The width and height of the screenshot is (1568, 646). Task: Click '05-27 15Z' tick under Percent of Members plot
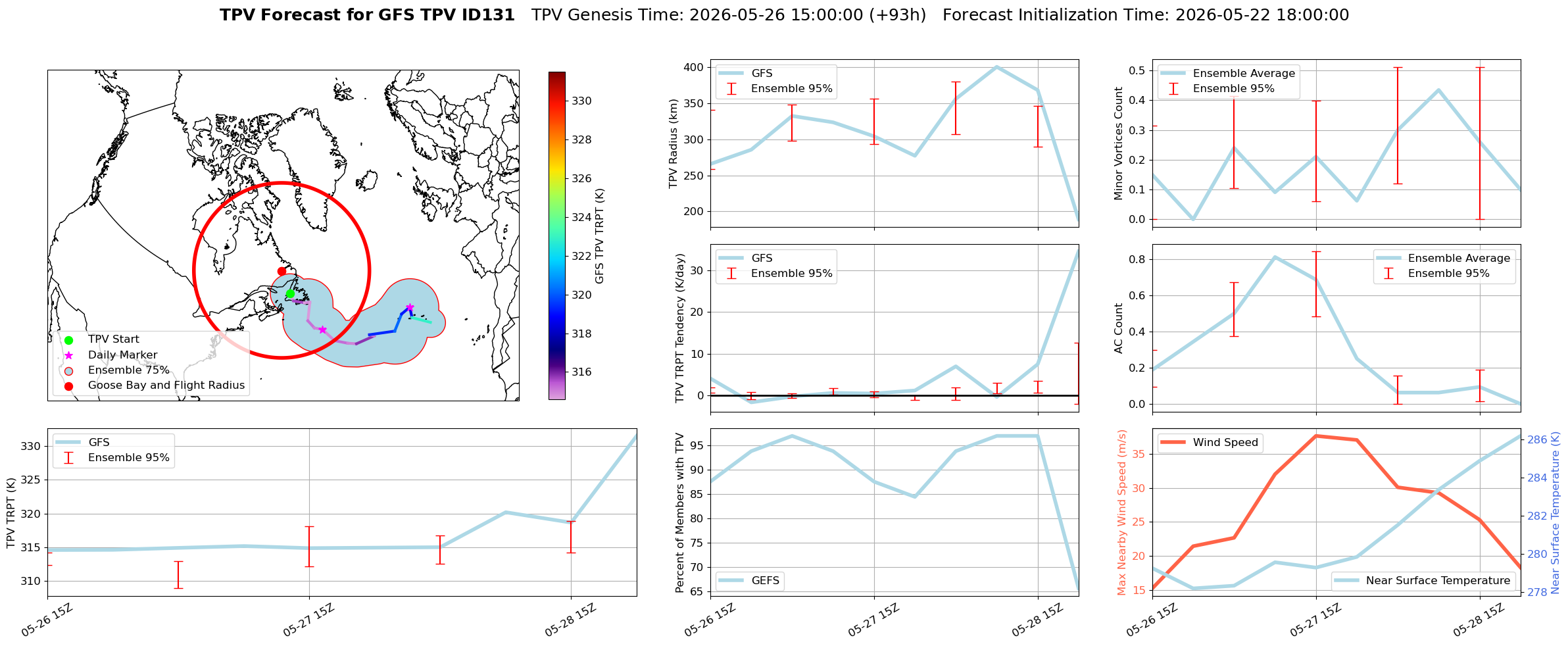(x=873, y=620)
